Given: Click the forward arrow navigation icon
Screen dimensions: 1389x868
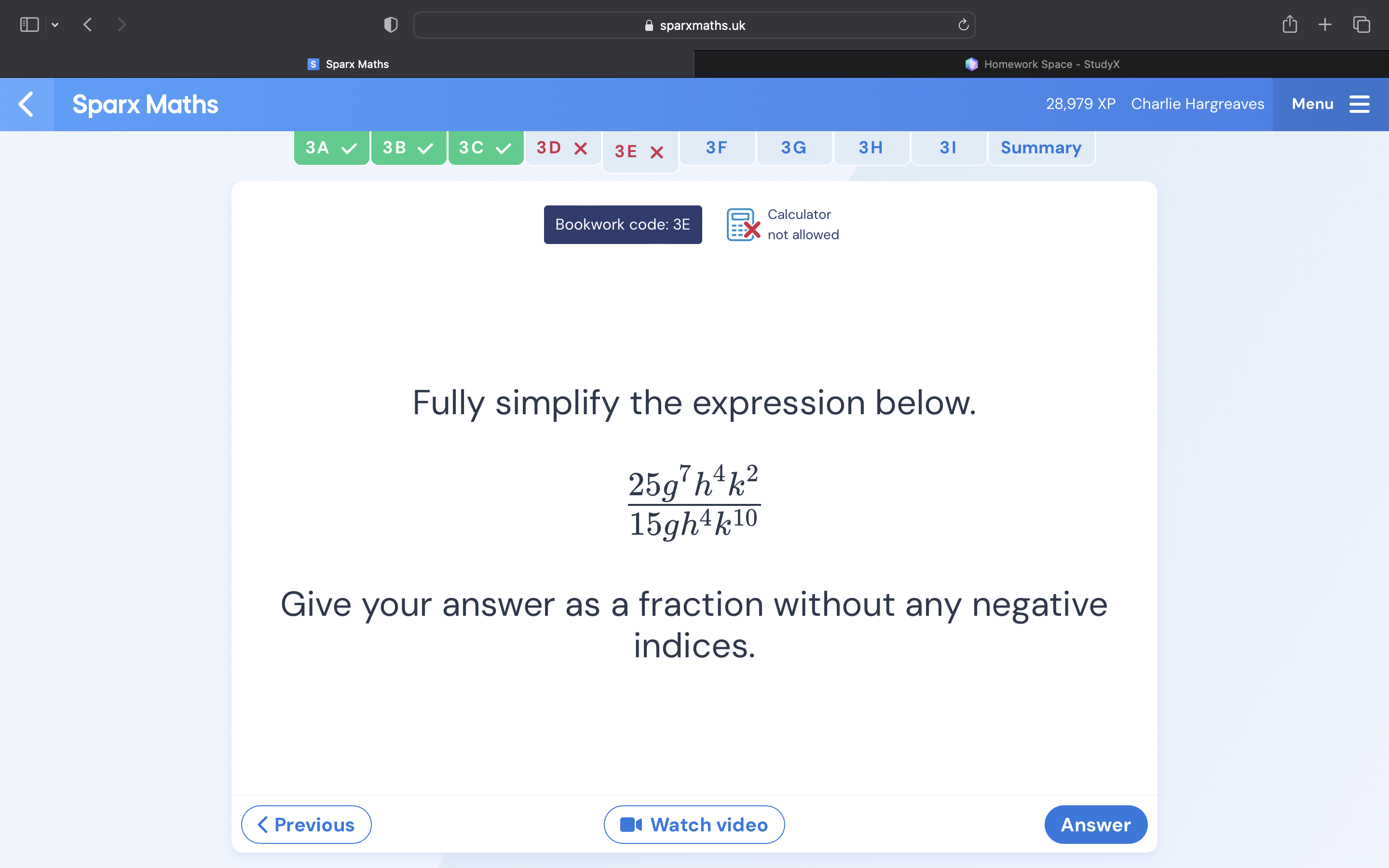Looking at the screenshot, I should point(121,25).
